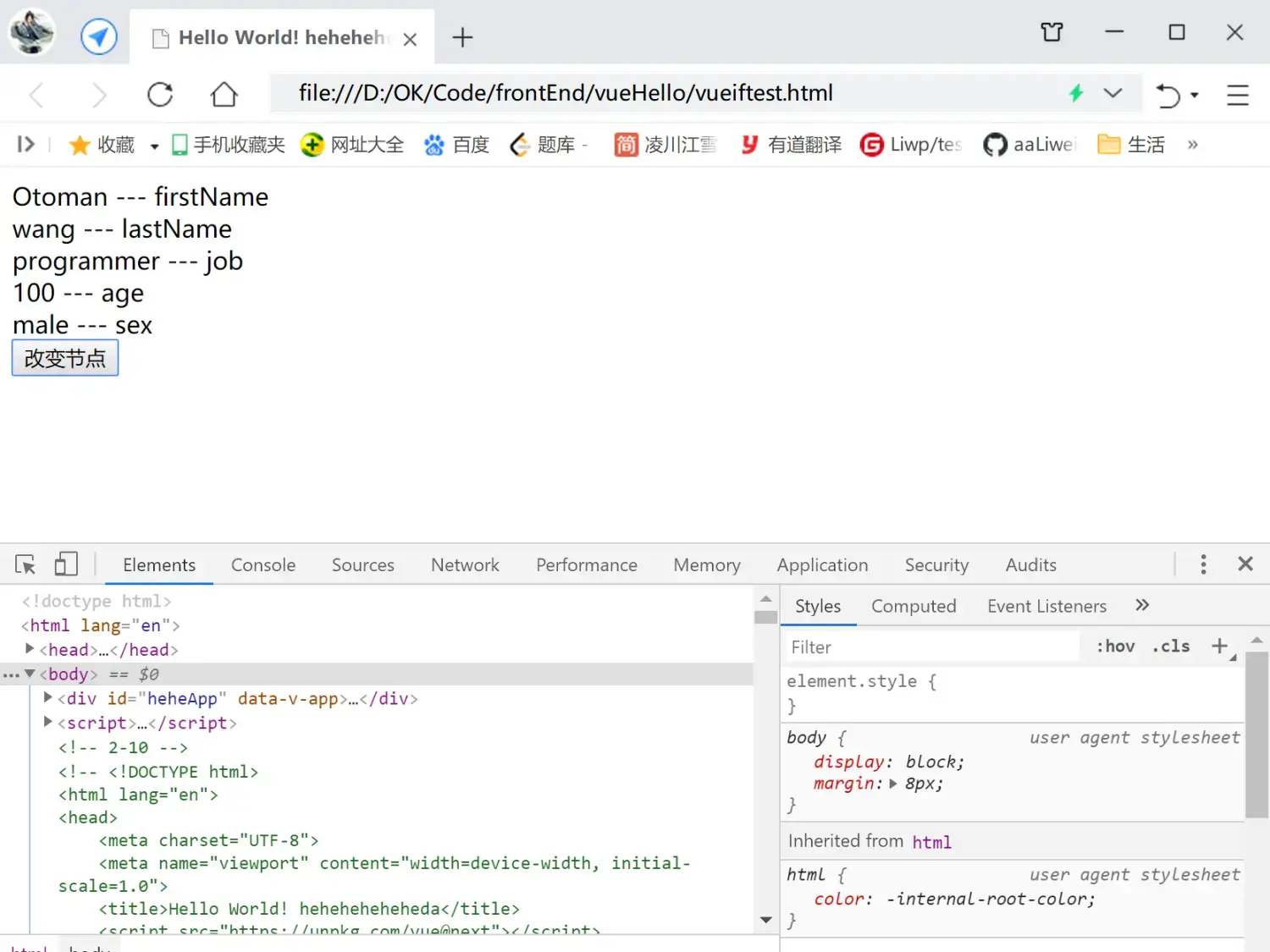Click the styles Filter input field
Image resolution: width=1270 pixels, height=952 pixels.
click(931, 647)
